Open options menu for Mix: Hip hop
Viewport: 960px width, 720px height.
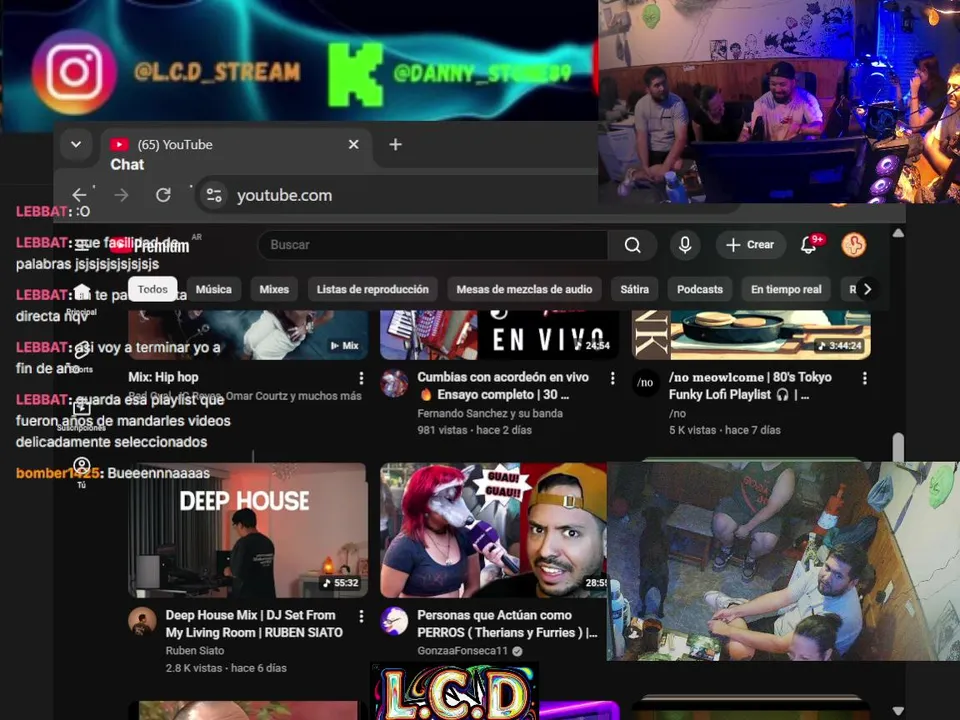click(x=361, y=378)
